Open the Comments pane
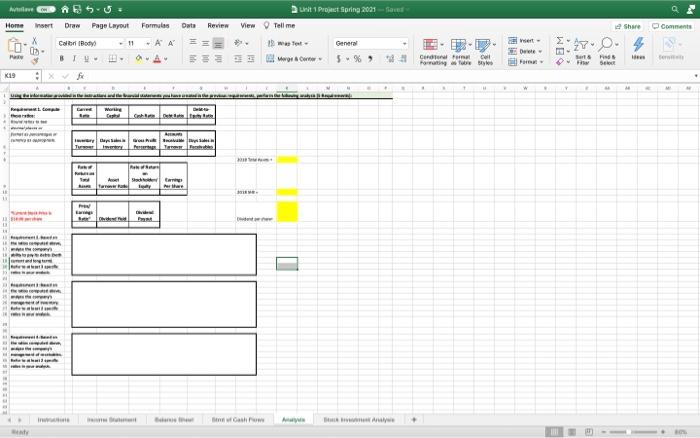The image size is (700, 438). tap(672, 27)
